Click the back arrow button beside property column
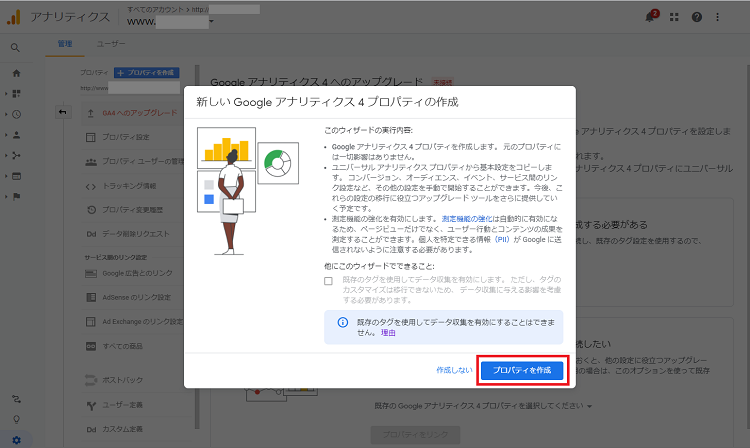The width and height of the screenshot is (750, 448). coord(63,112)
